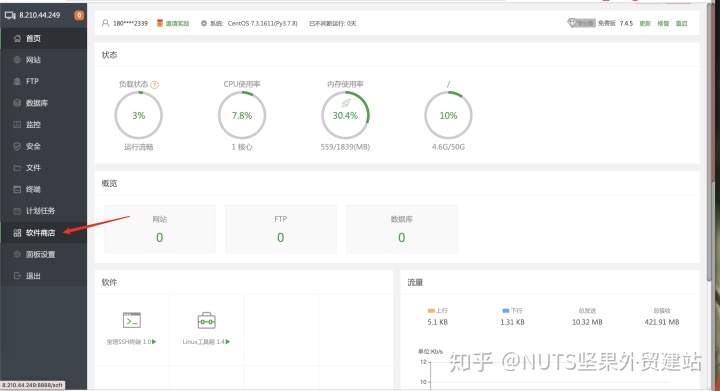Click the uptime 已不间断运行 0天 text

[x=333, y=23]
